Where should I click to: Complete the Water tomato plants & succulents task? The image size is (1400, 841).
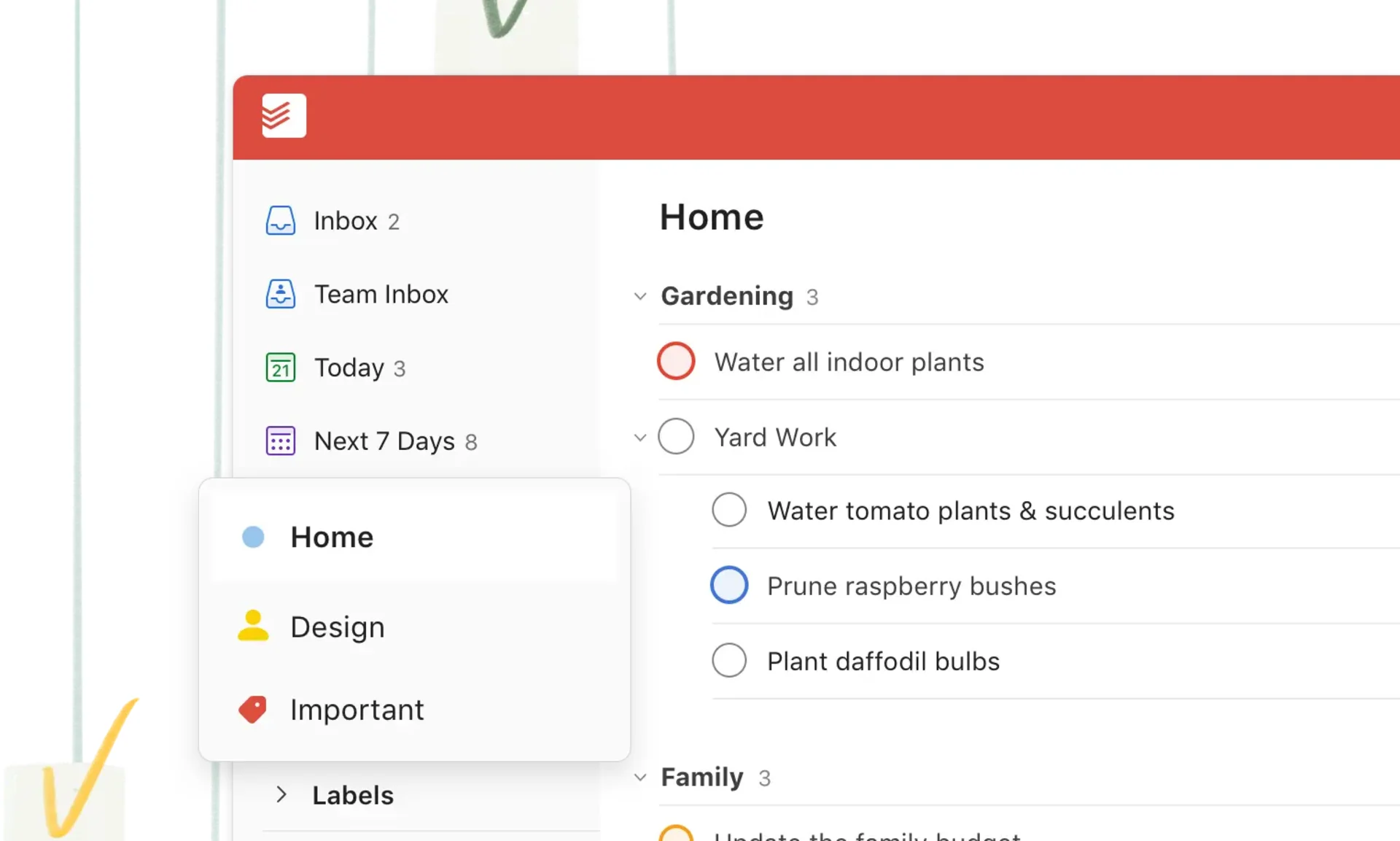coord(729,510)
